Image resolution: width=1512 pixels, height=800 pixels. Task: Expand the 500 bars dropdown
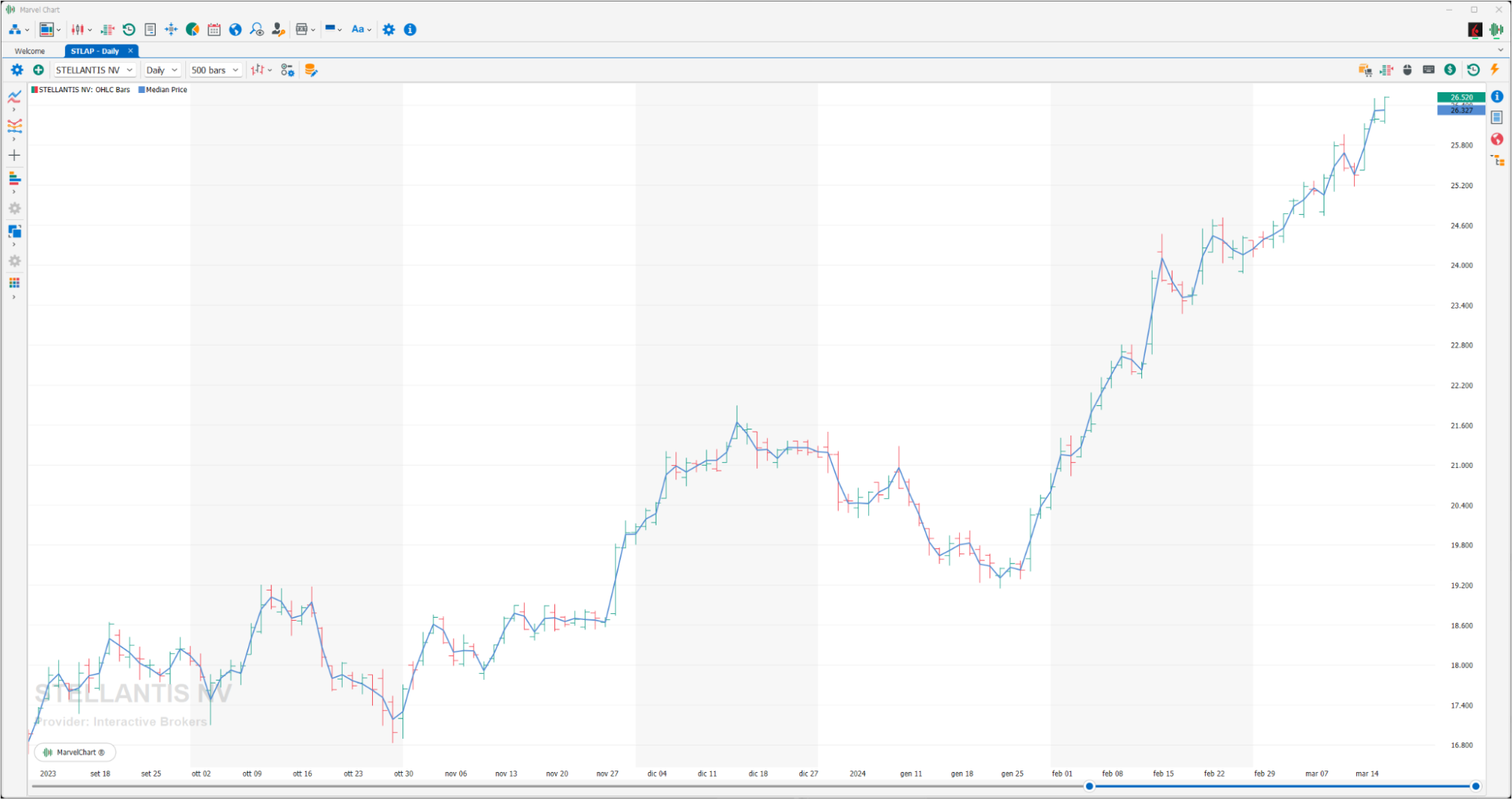[215, 70]
